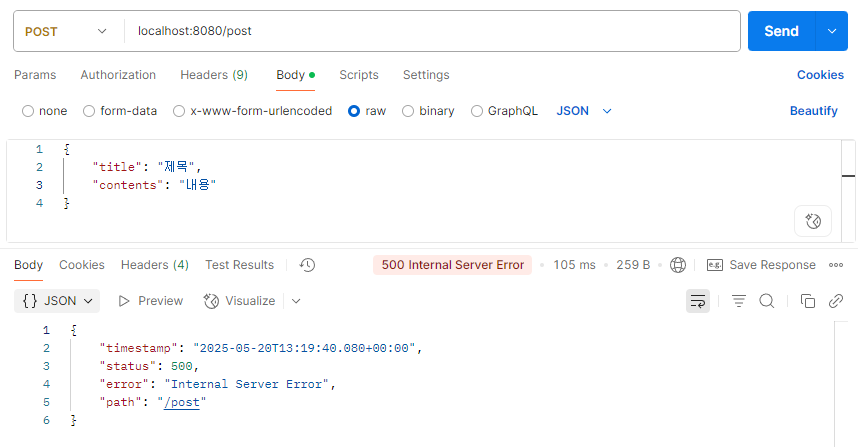Open the Scripts tab
Image resolution: width=858 pixels, height=447 pixels.
tap(359, 75)
